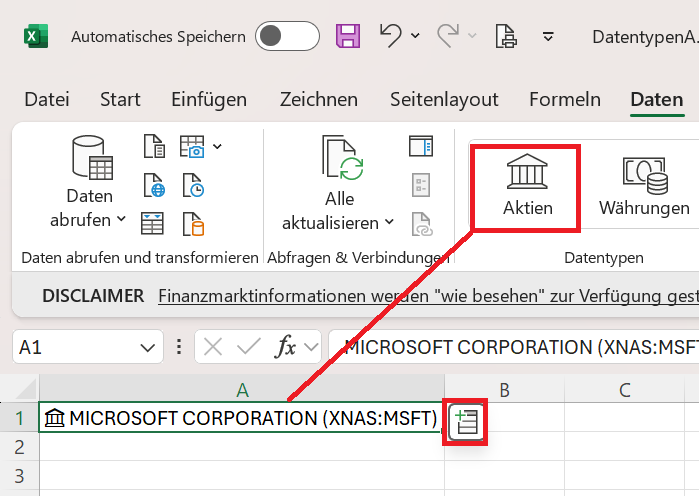Select row 2 header

19,447
